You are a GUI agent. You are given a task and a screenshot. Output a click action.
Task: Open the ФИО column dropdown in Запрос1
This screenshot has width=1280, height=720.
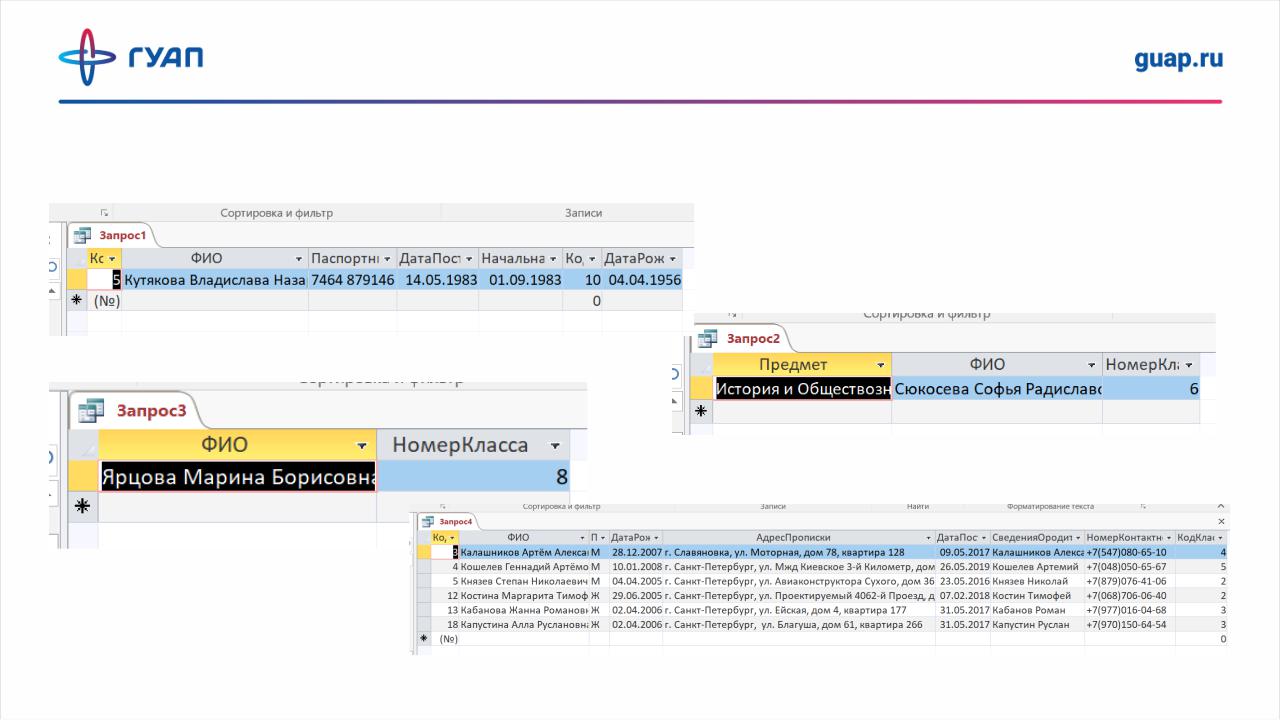[x=298, y=259]
